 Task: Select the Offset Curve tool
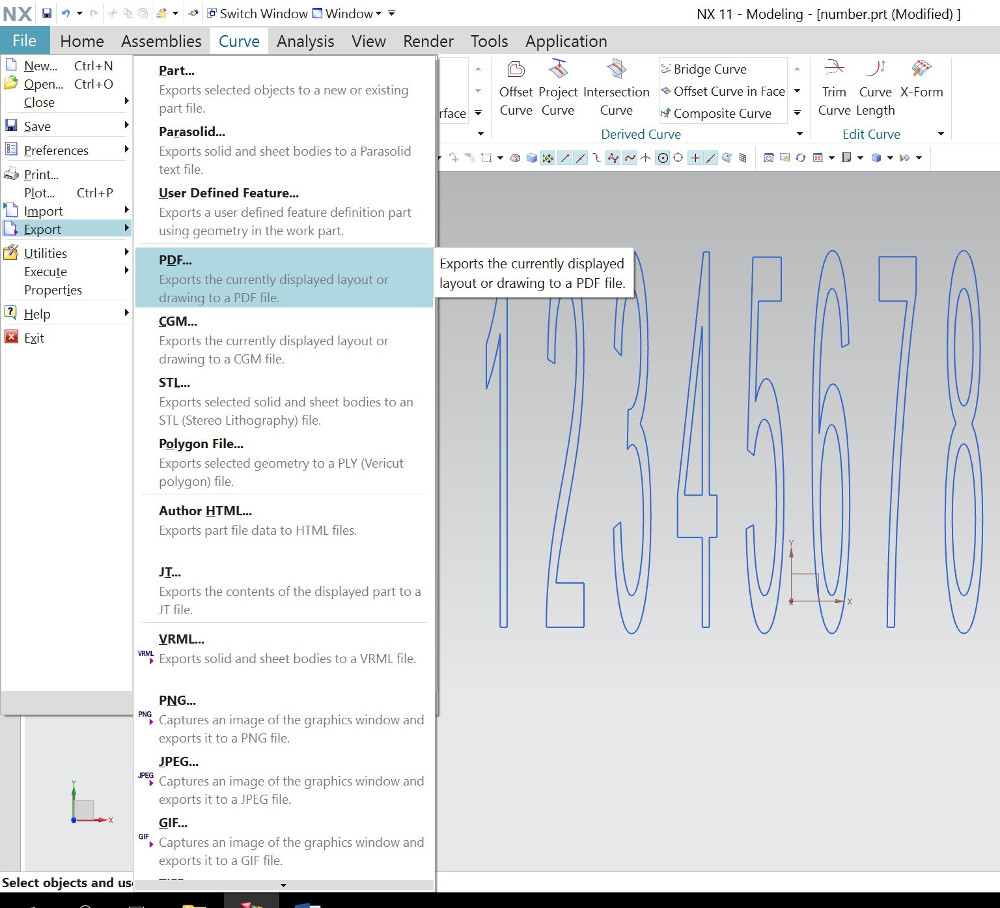(516, 89)
